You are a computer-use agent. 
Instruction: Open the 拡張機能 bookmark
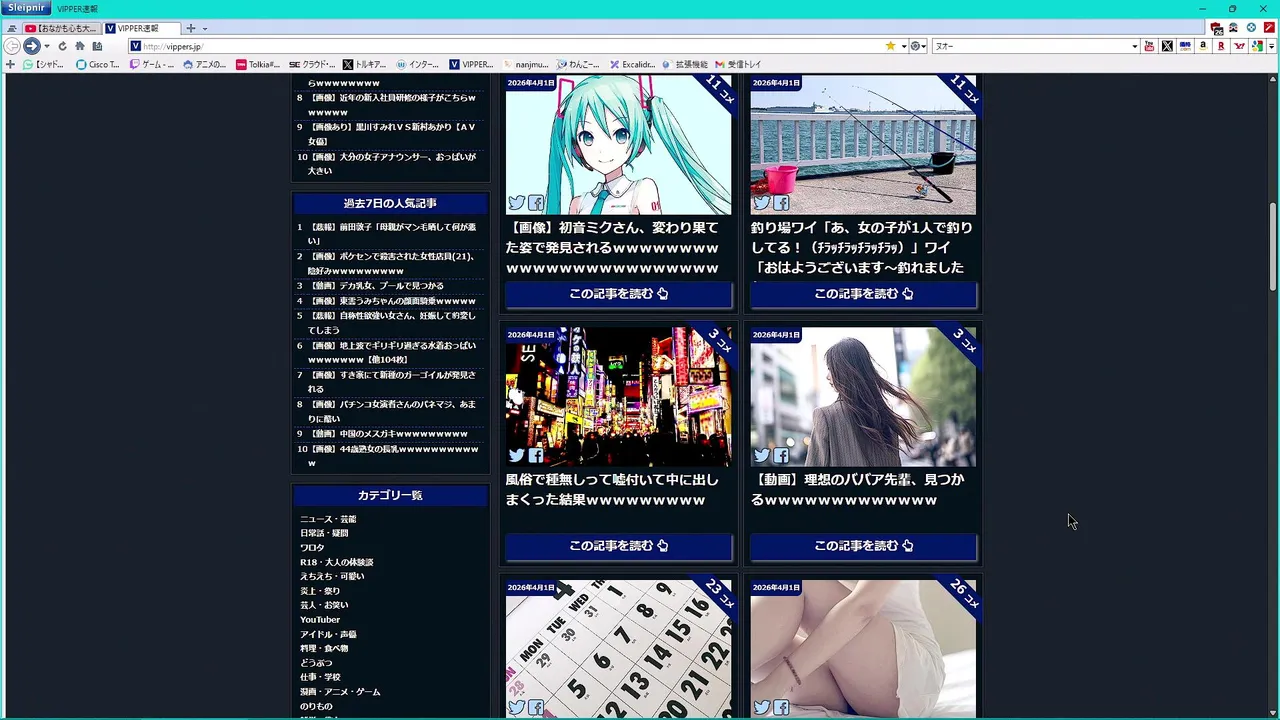click(x=684, y=64)
